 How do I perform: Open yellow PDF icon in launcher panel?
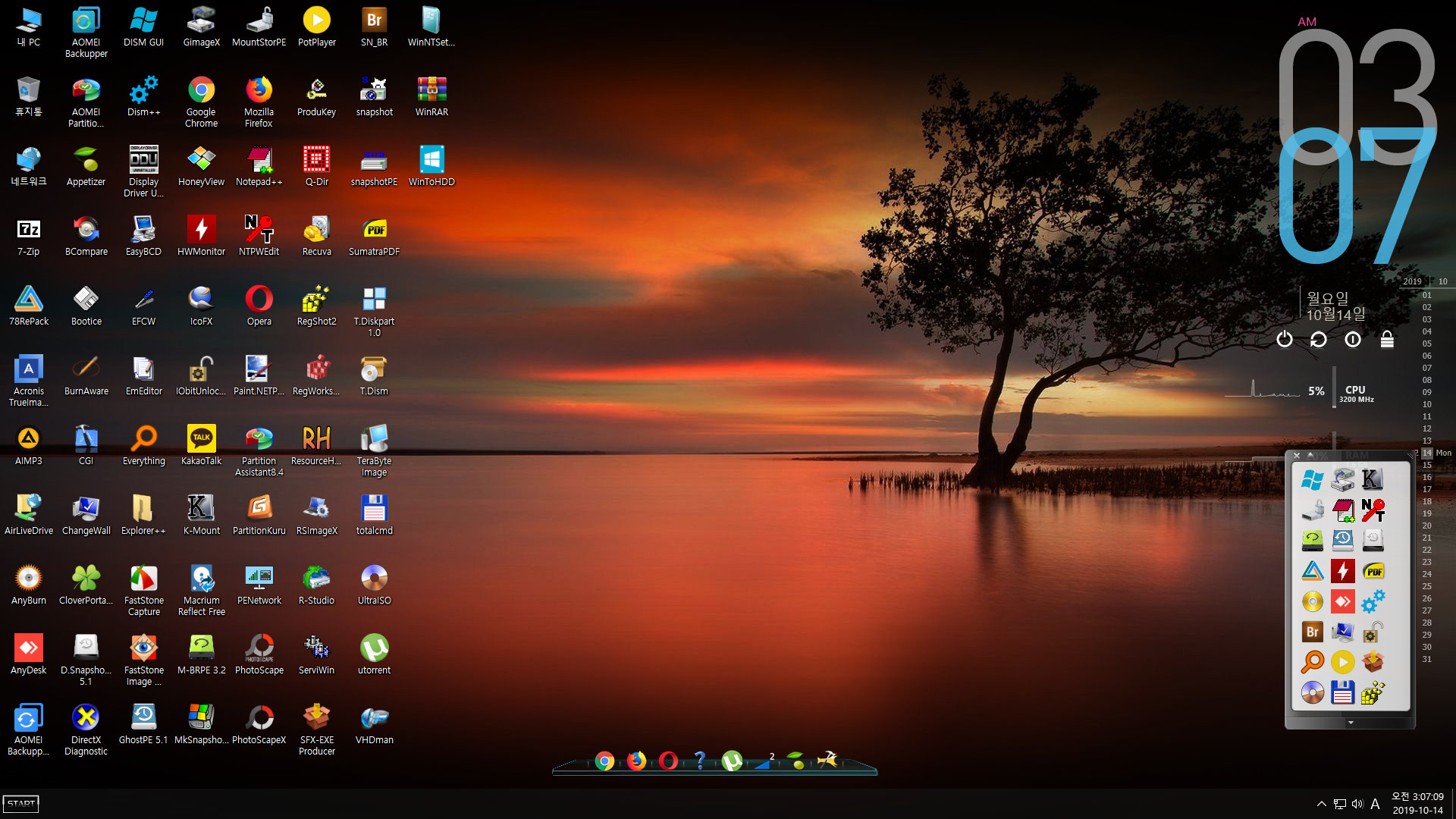pos(1373,570)
